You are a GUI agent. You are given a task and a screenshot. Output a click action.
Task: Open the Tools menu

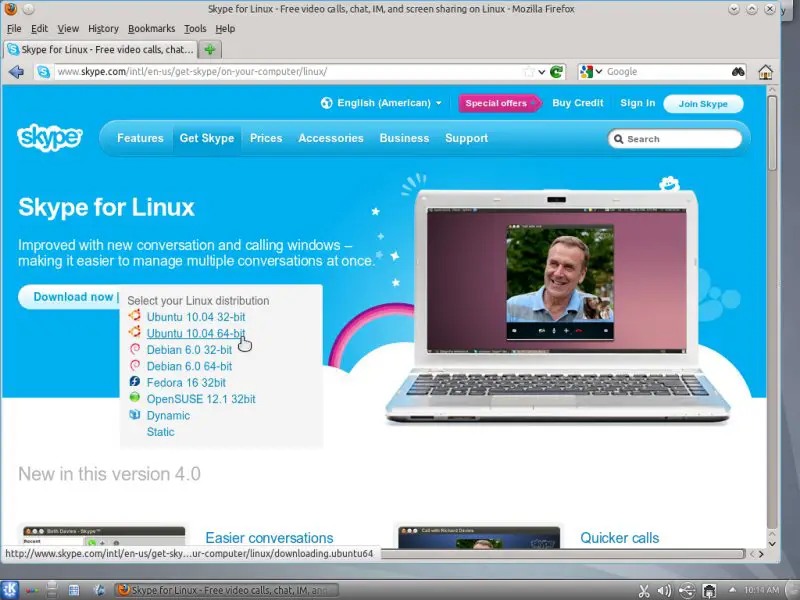click(195, 29)
